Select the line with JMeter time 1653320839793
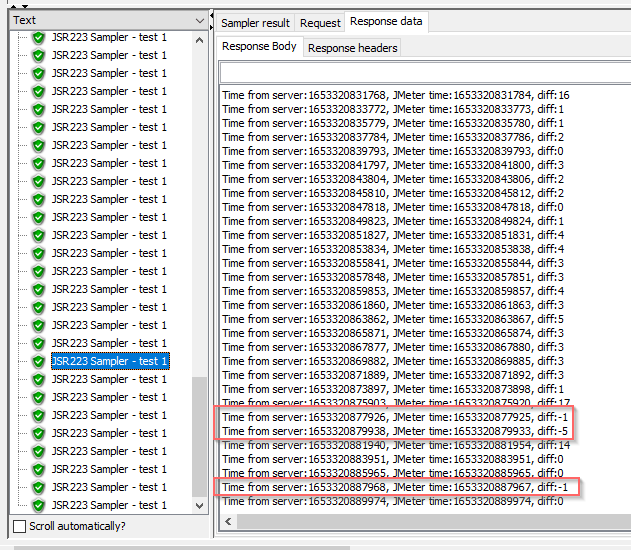631x550 pixels. click(393, 151)
